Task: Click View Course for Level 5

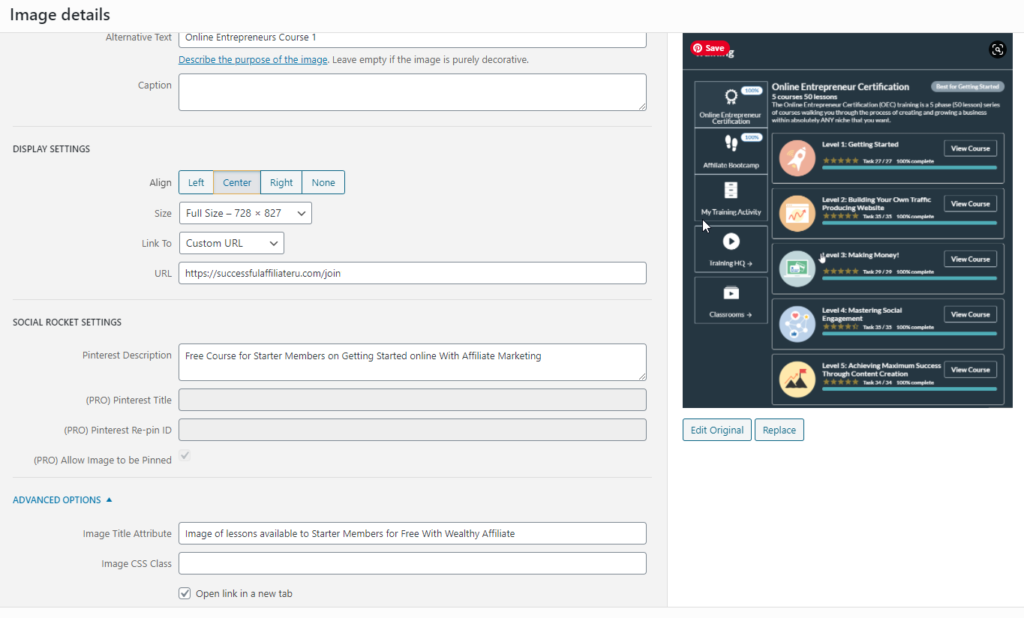Action: (x=970, y=370)
